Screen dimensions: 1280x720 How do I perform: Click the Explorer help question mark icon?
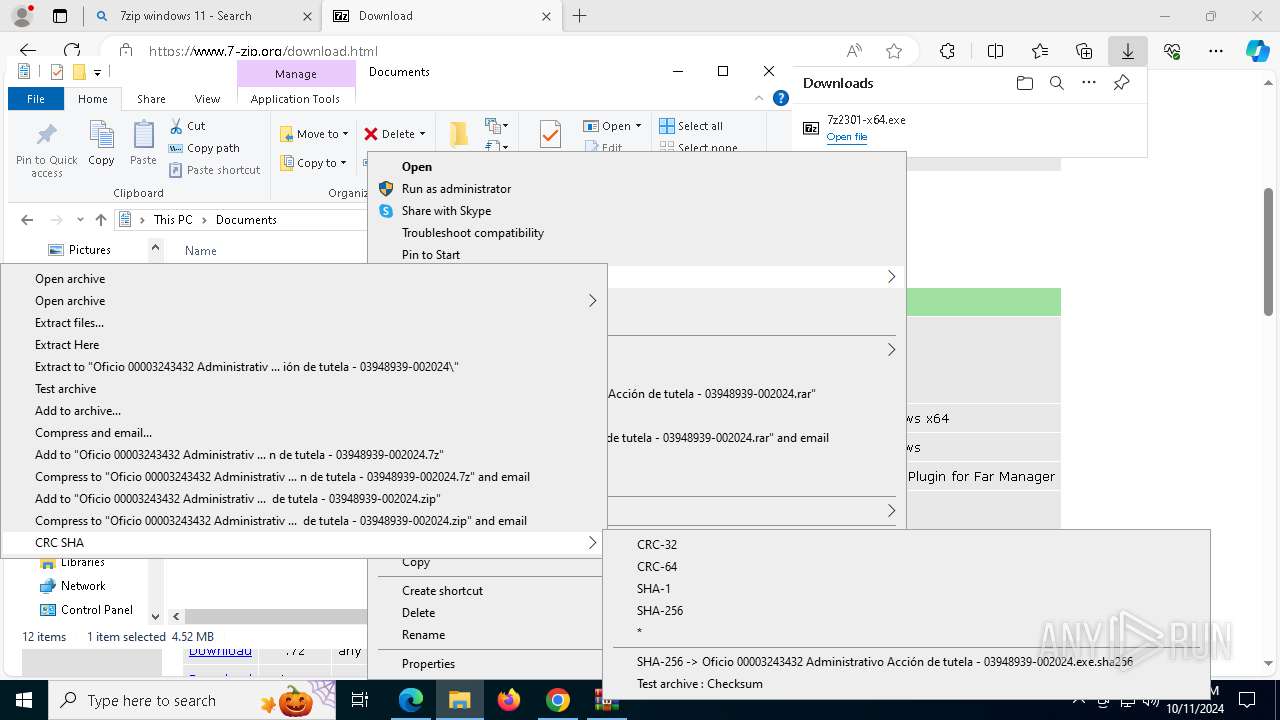coord(781,98)
